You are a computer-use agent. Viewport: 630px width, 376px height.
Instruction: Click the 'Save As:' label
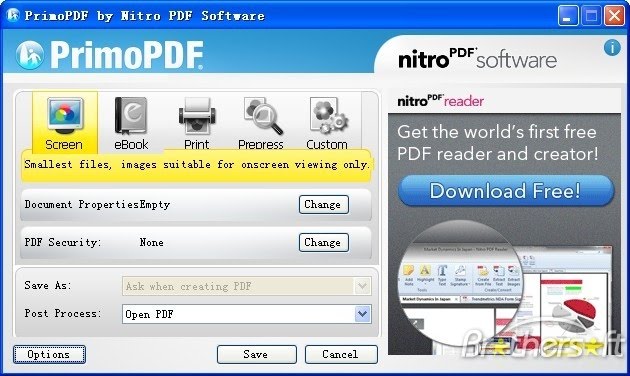pos(48,286)
